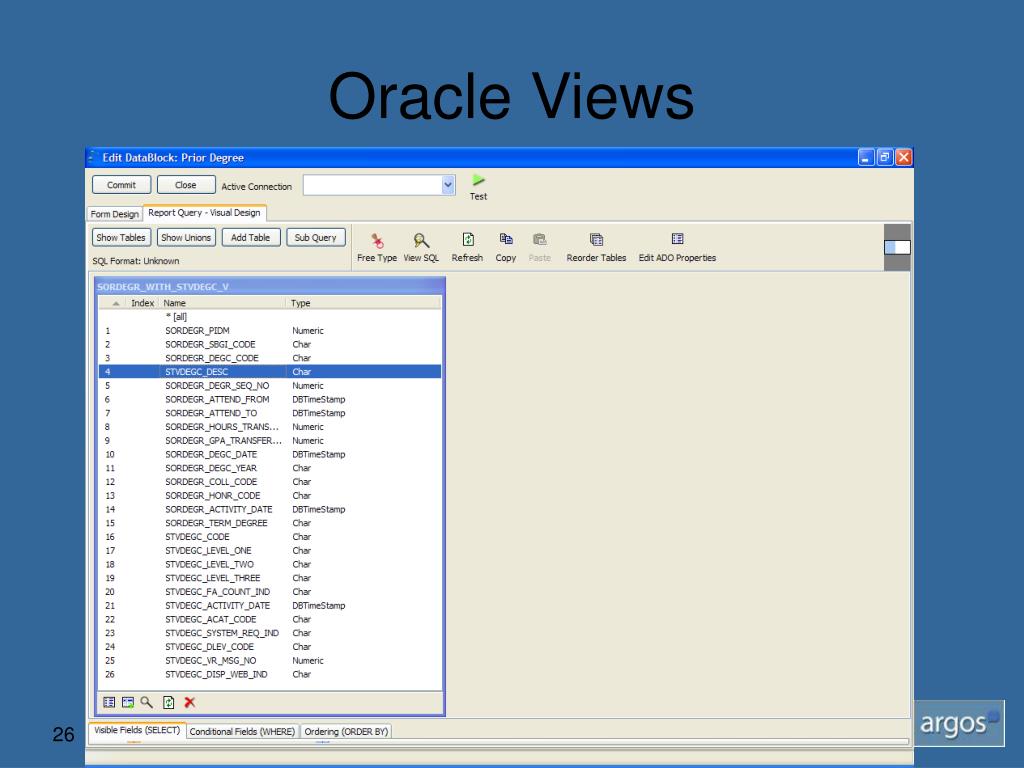The image size is (1024, 768).
Task: Select field STVDEGC_LEVEL_THREE
Action: click(x=270, y=577)
